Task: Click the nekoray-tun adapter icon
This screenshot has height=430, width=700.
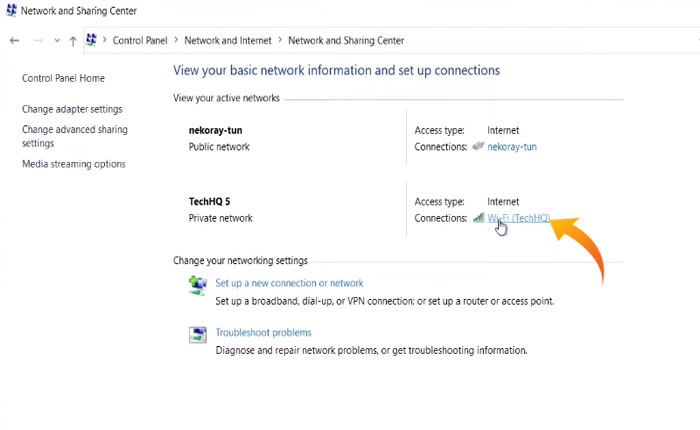Action: (478, 147)
